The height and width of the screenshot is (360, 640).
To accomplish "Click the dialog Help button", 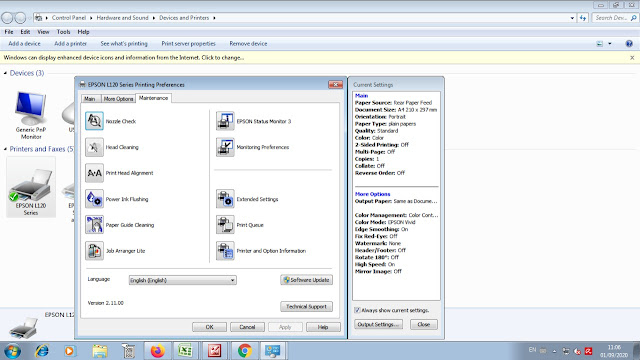I will [x=323, y=327].
